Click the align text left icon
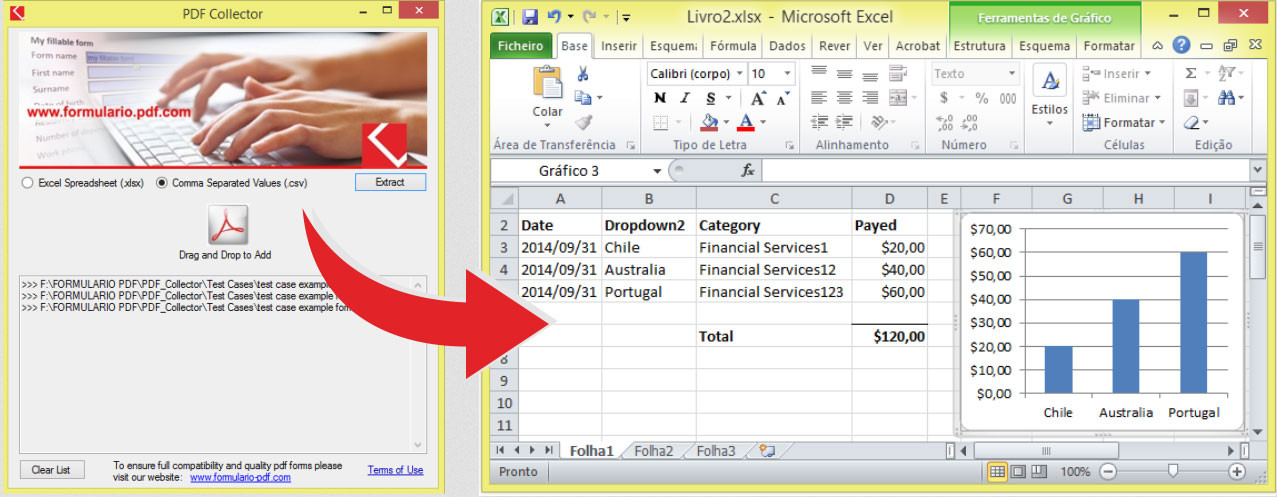This screenshot has height=497, width=1277. tap(819, 98)
